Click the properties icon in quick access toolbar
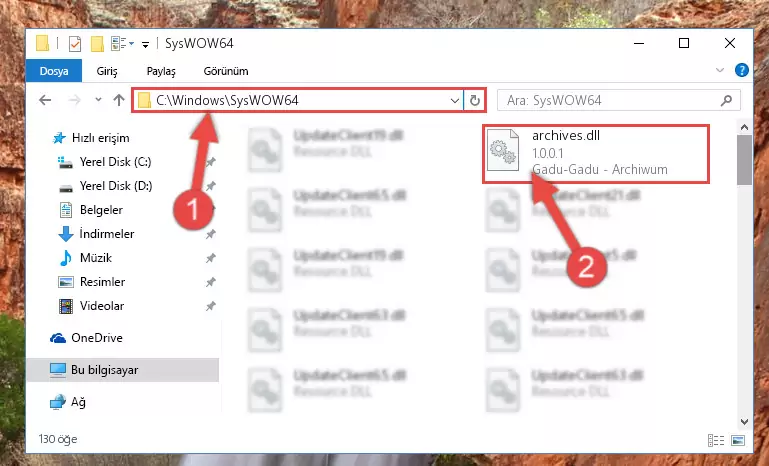Viewport: 769px width, 466px height. (75, 44)
